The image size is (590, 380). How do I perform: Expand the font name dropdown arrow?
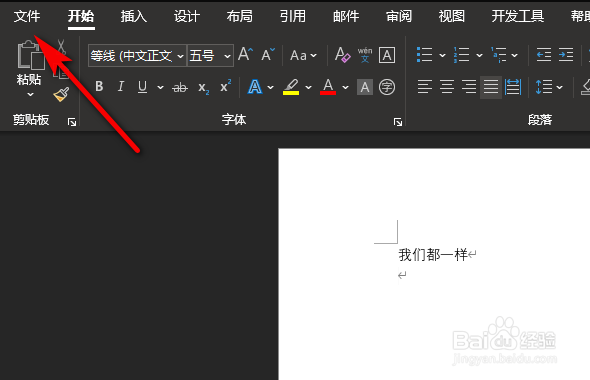coord(181,56)
